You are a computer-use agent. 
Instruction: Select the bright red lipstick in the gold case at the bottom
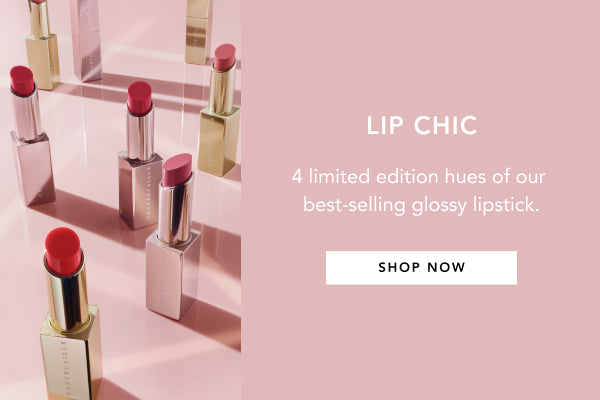pyautogui.click(x=71, y=314)
